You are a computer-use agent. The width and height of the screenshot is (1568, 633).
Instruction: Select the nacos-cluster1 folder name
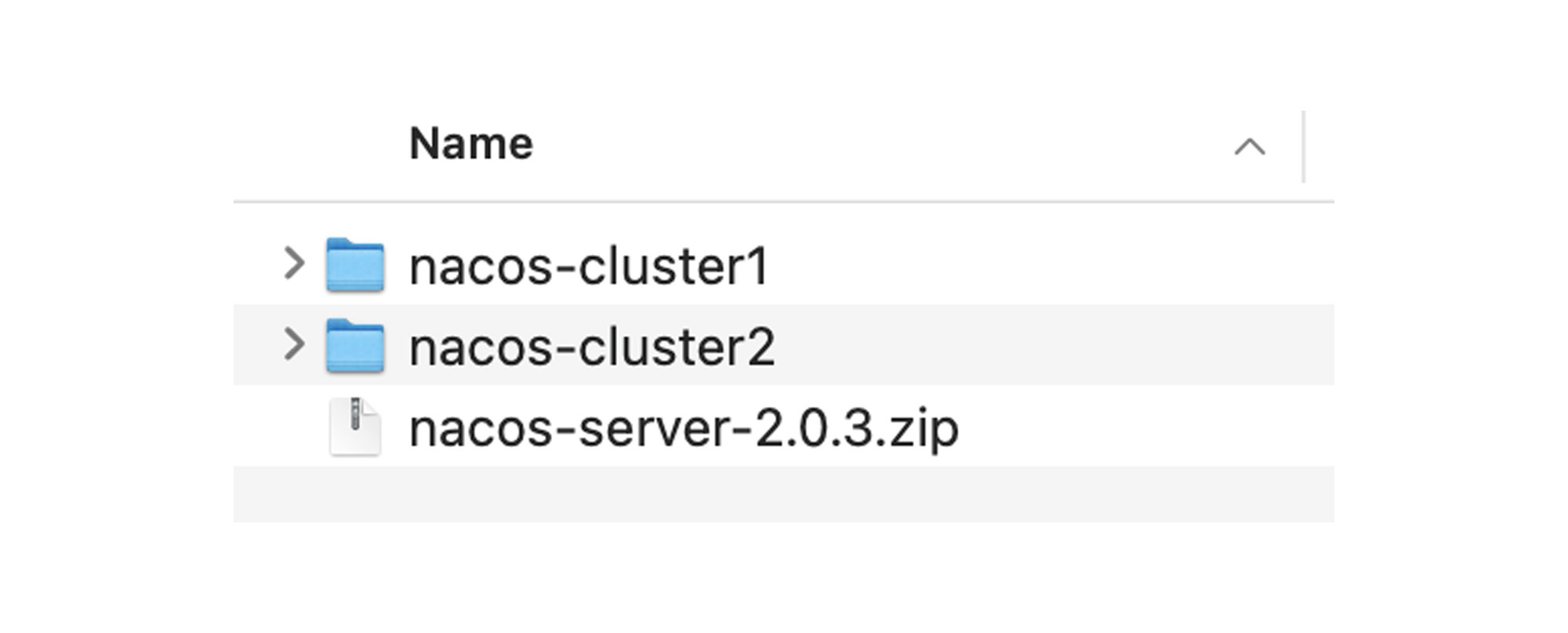pos(588,267)
